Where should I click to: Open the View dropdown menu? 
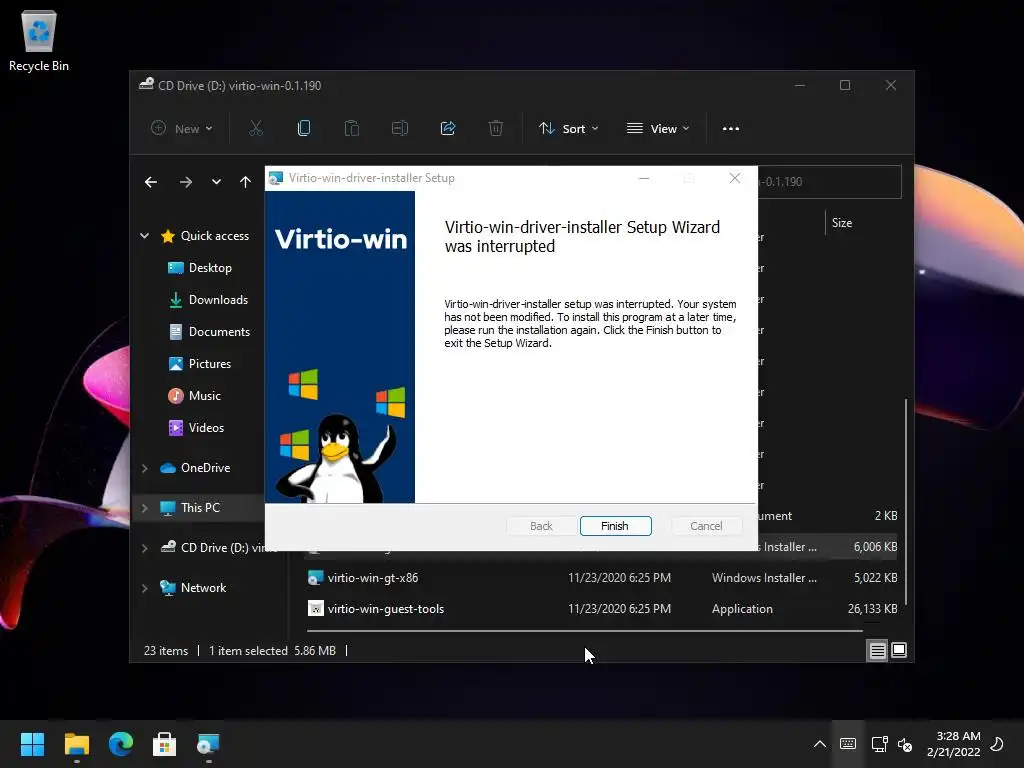[x=658, y=129]
